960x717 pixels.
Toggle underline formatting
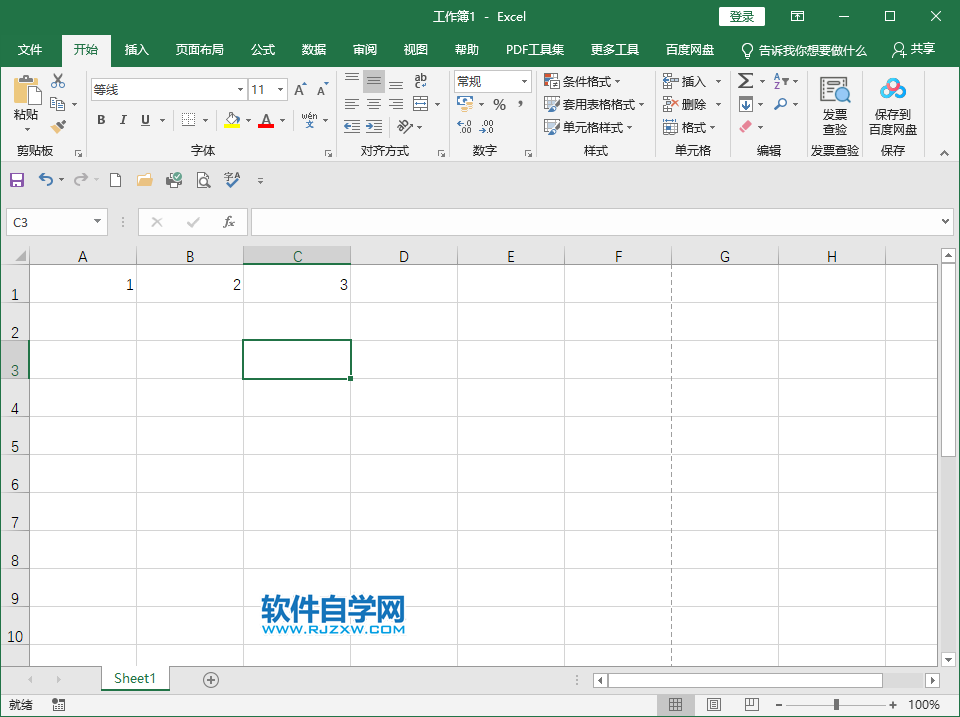point(145,119)
